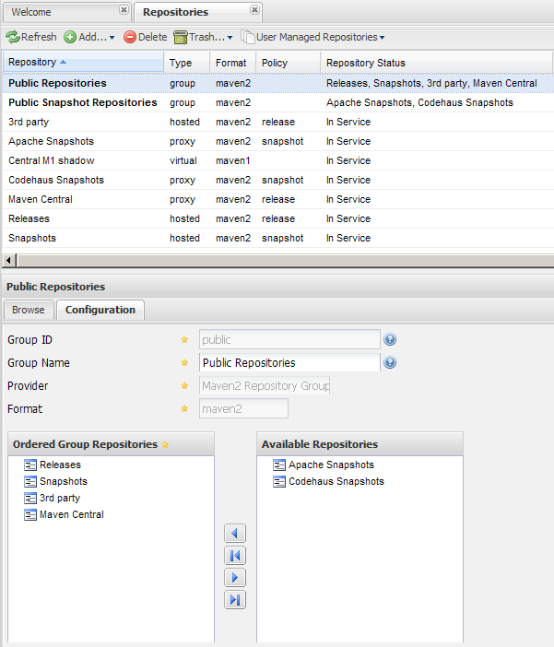Select Apache Snapshots in Available Repositories
This screenshot has height=647, width=554.
click(x=331, y=465)
